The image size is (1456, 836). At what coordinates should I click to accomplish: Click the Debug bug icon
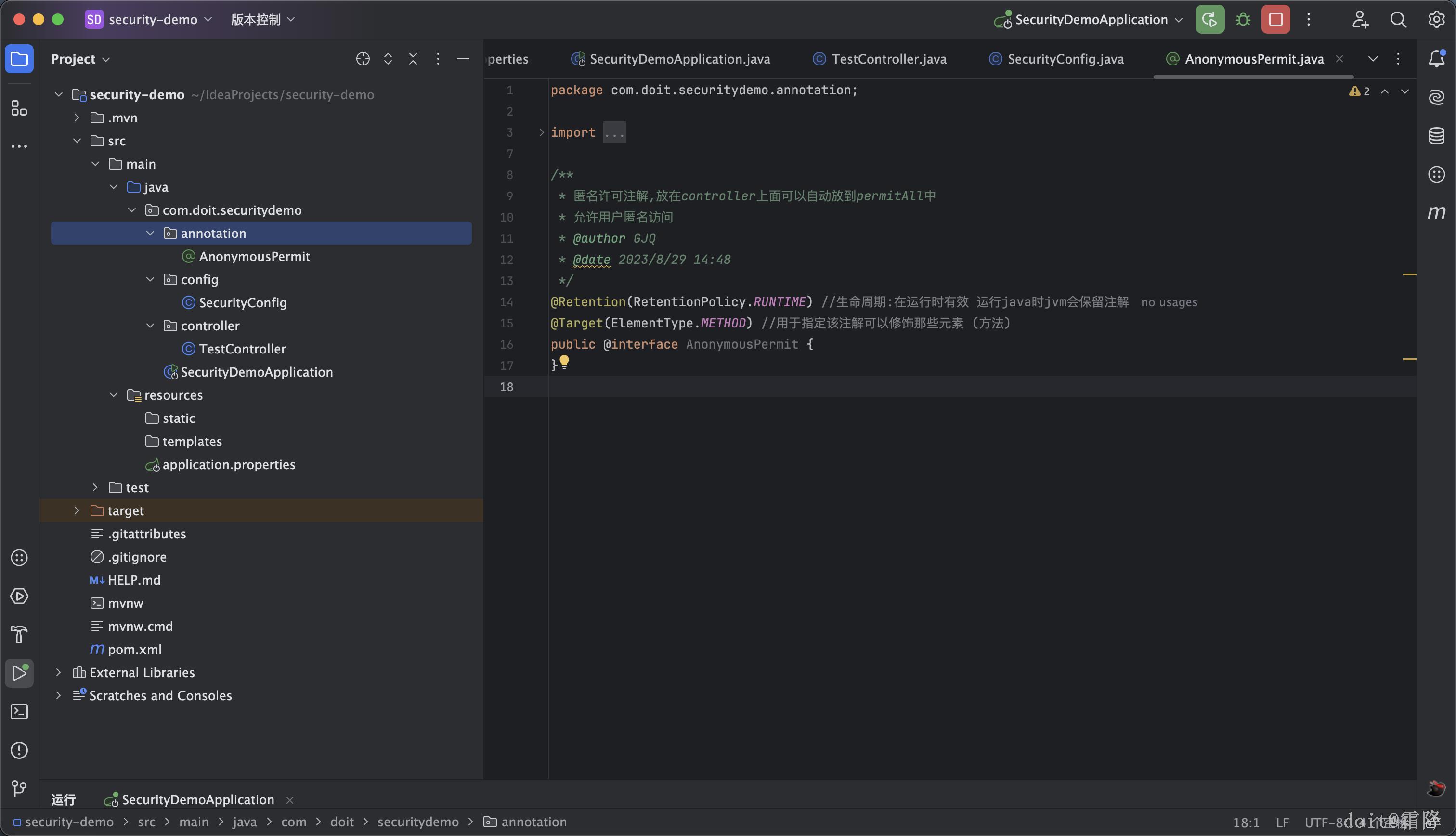point(1243,20)
